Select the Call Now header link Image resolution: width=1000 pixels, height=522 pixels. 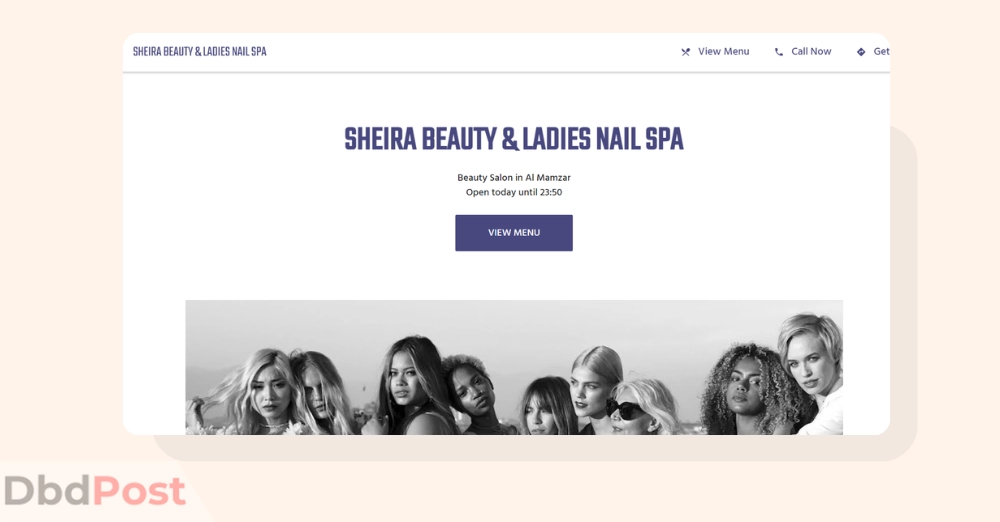[811, 52]
